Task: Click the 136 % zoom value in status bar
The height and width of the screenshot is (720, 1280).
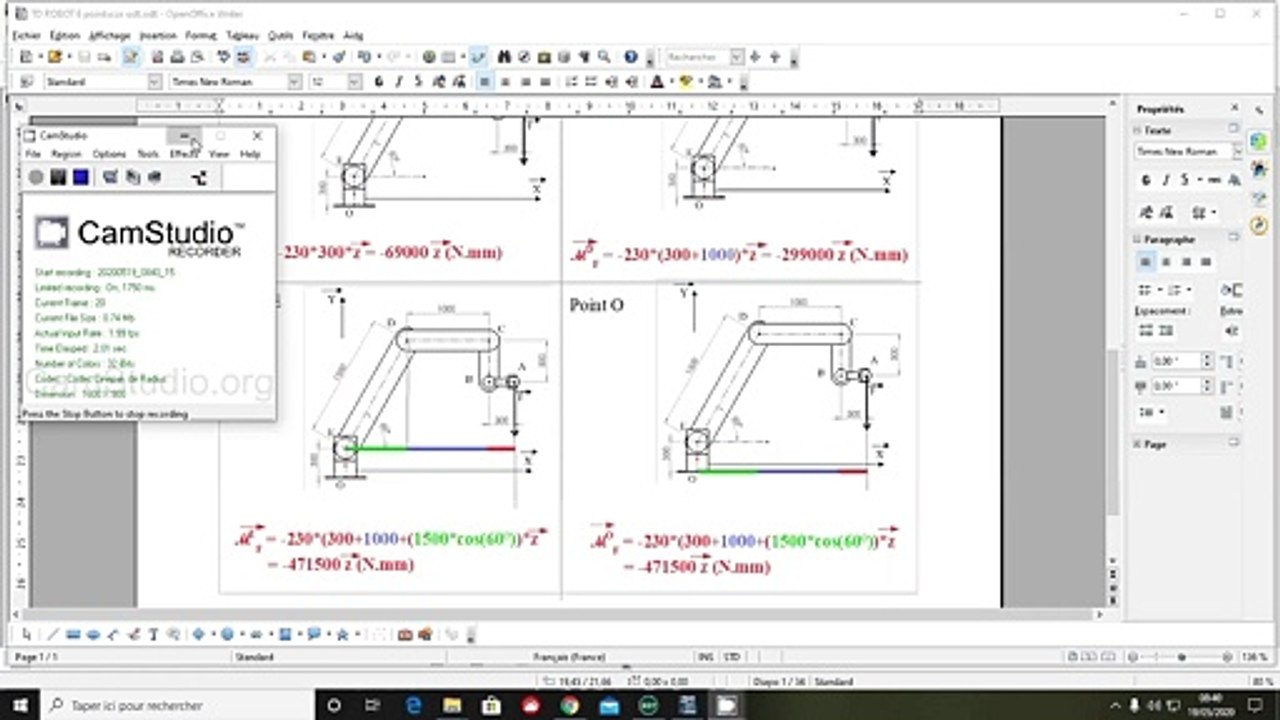Action: pyautogui.click(x=1254, y=657)
